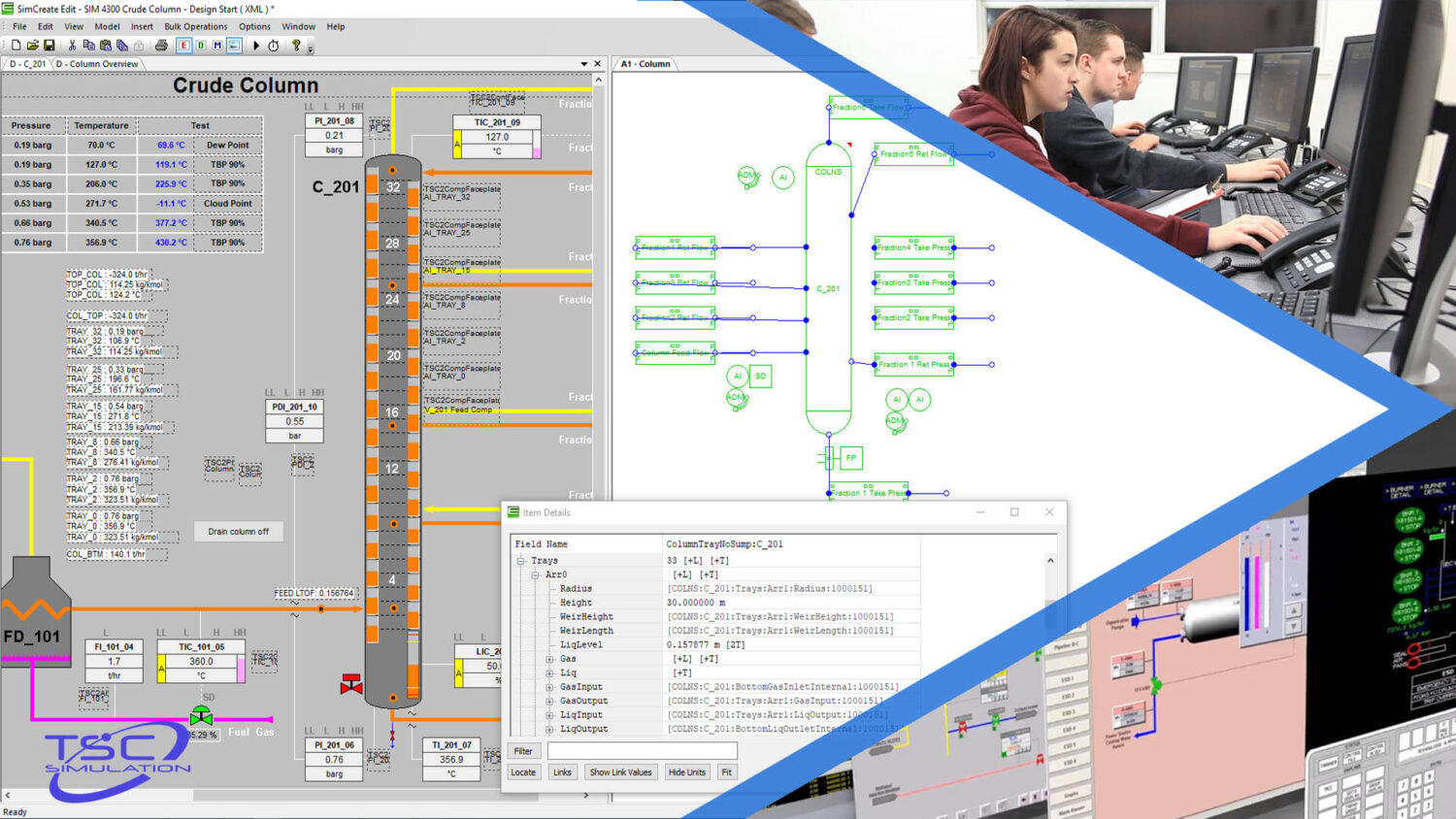Close the left document pane with the X
This screenshot has height=819, width=1456.
[x=597, y=64]
